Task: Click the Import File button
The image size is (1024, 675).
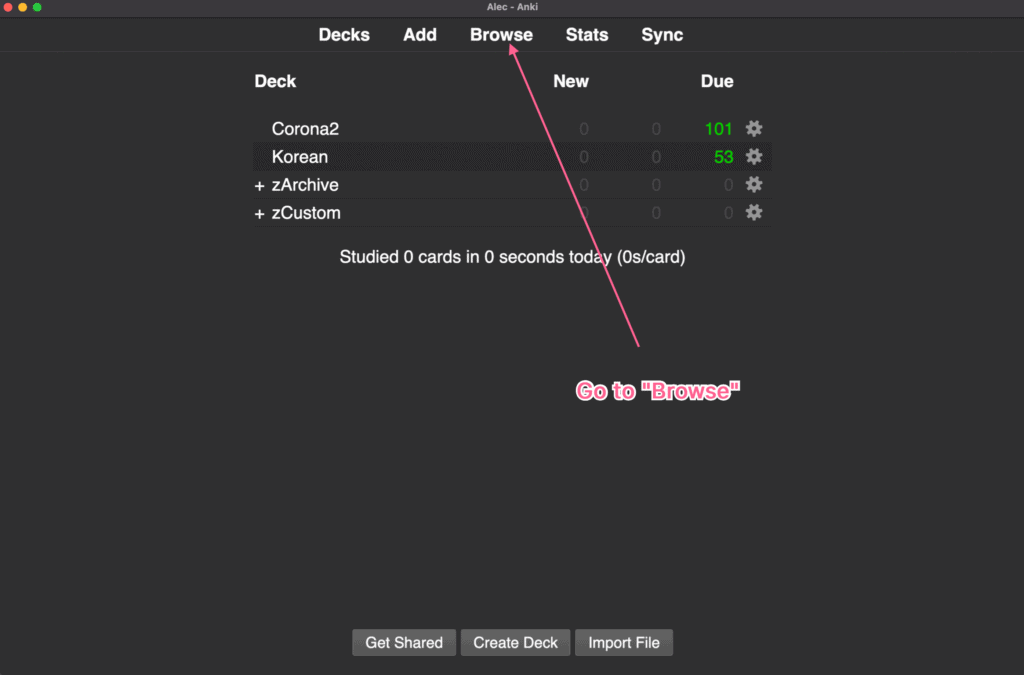Action: click(x=624, y=642)
